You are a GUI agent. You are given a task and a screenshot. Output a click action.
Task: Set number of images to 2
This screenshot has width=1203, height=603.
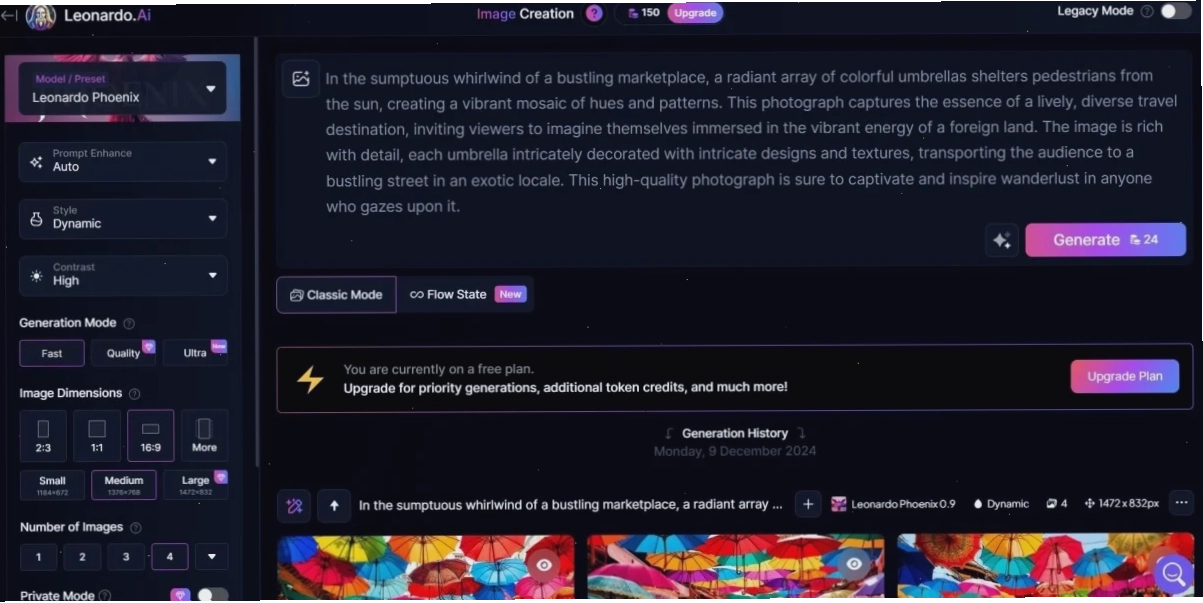(x=82, y=557)
